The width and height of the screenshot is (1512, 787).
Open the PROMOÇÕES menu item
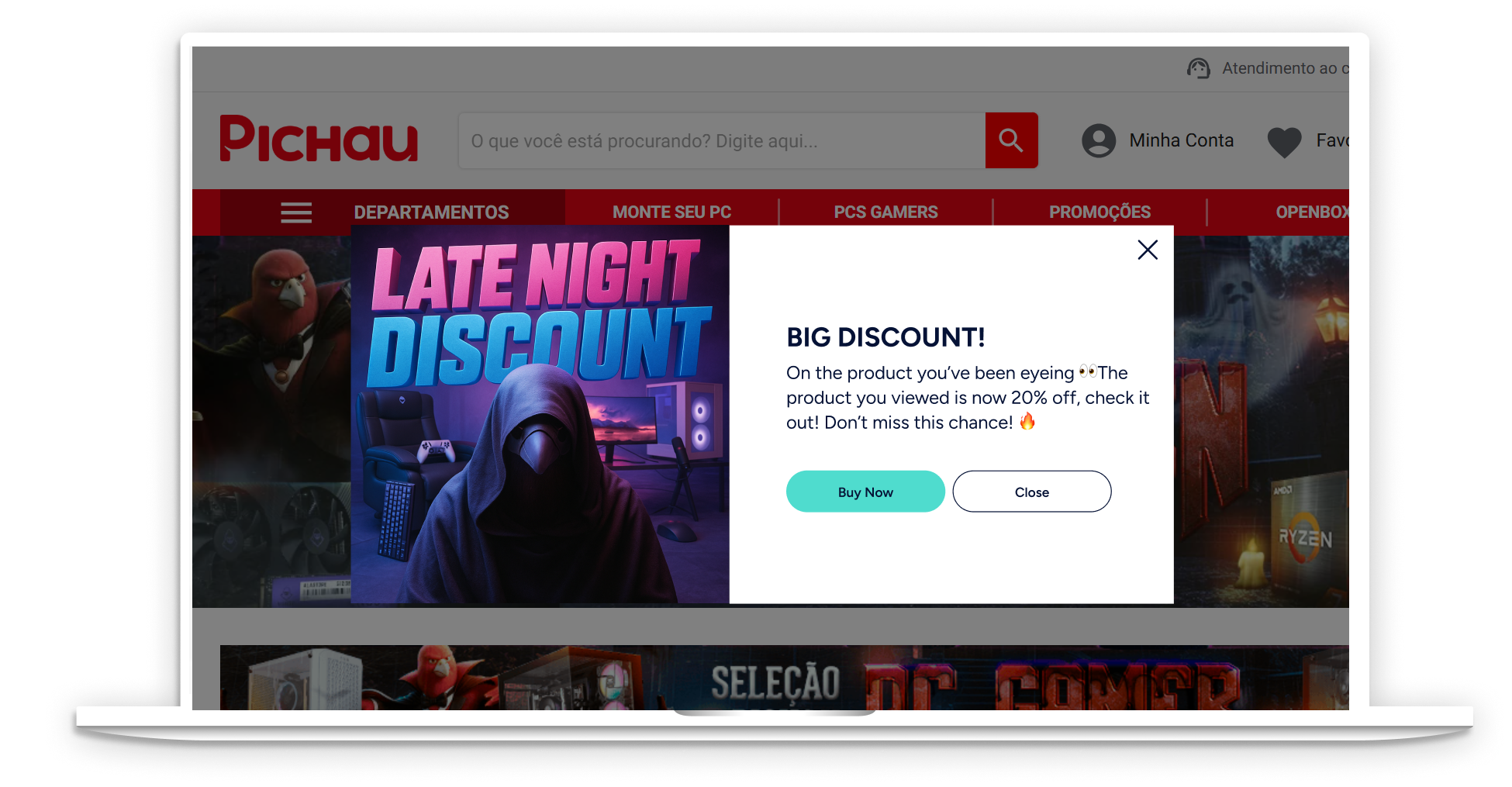coord(1099,212)
